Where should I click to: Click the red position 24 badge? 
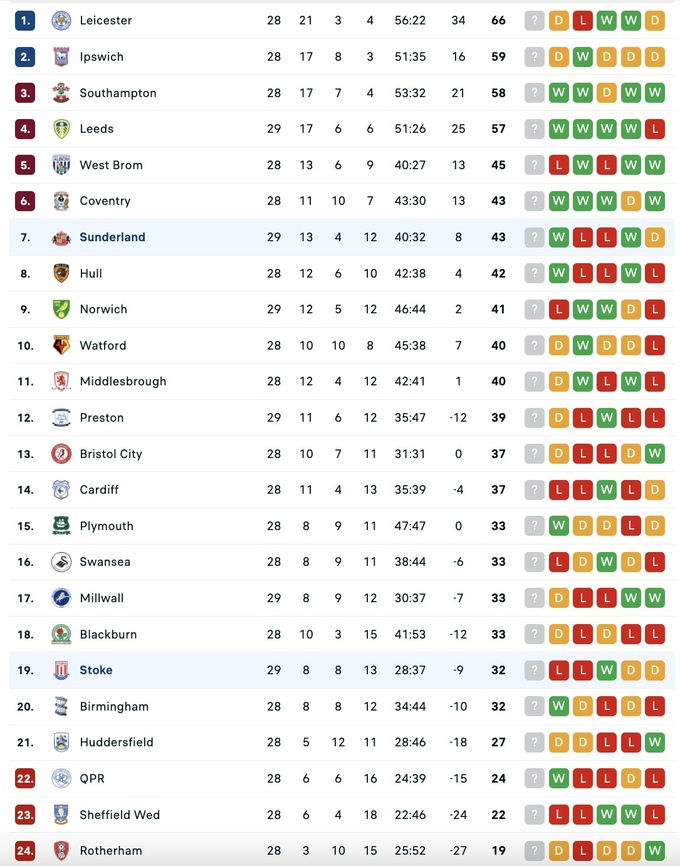tap(25, 851)
